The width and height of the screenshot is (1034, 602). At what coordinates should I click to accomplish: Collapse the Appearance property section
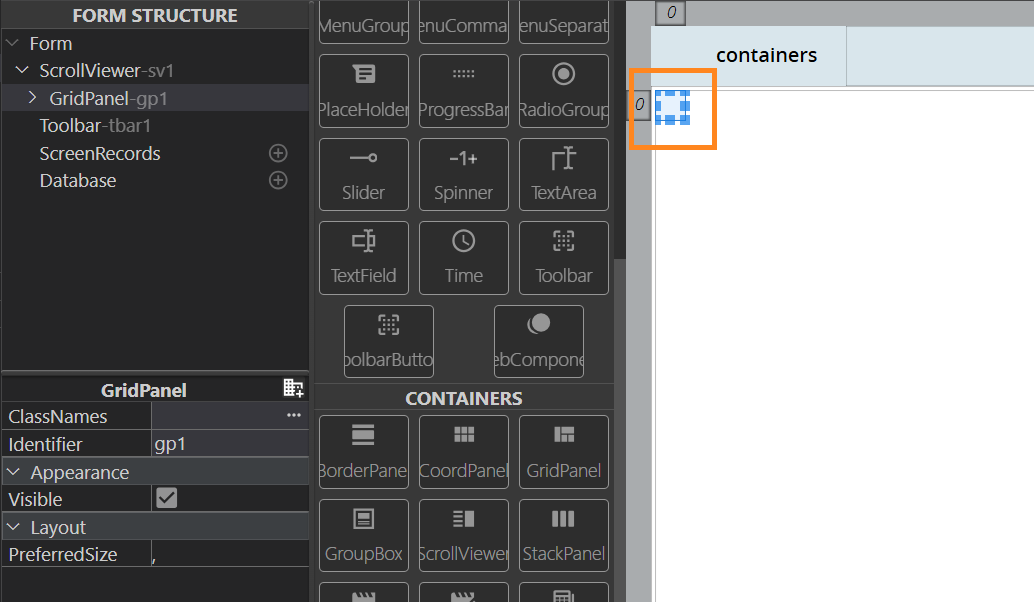coord(14,472)
